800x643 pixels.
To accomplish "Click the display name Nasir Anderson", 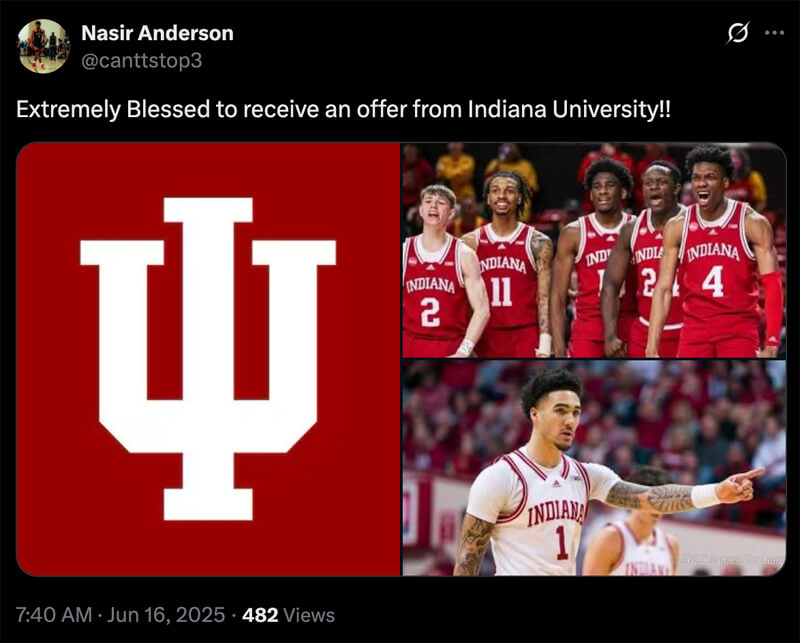I will pyautogui.click(x=157, y=33).
